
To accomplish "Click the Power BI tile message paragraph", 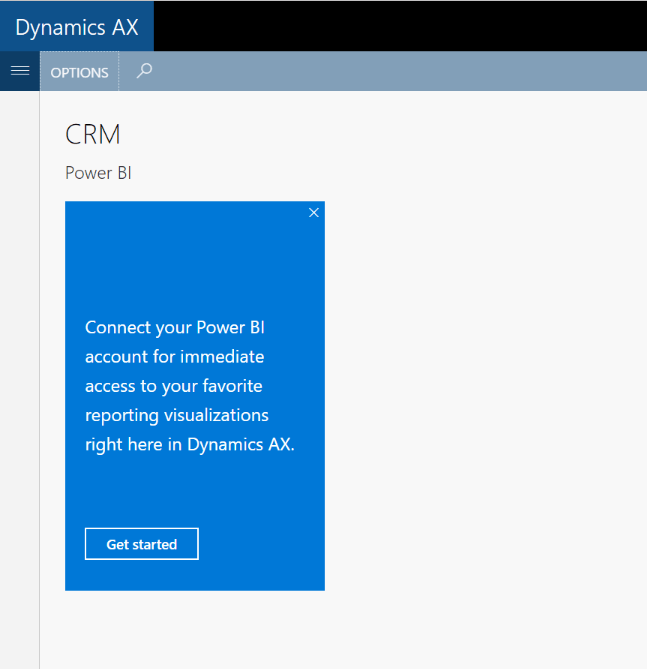I will pos(190,386).
